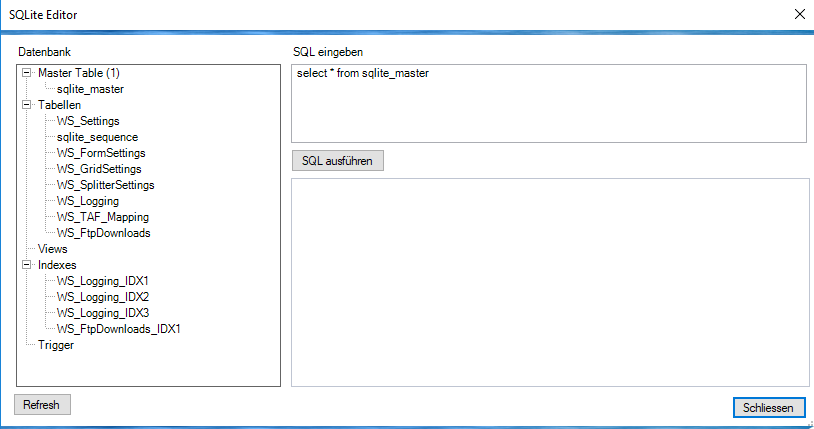This screenshot has height=429, width=814.
Task: Click the Views tree node
Action: point(52,249)
